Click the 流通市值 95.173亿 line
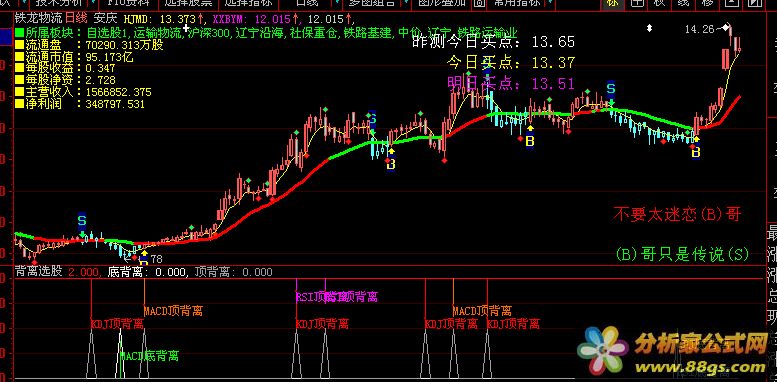 point(74,57)
